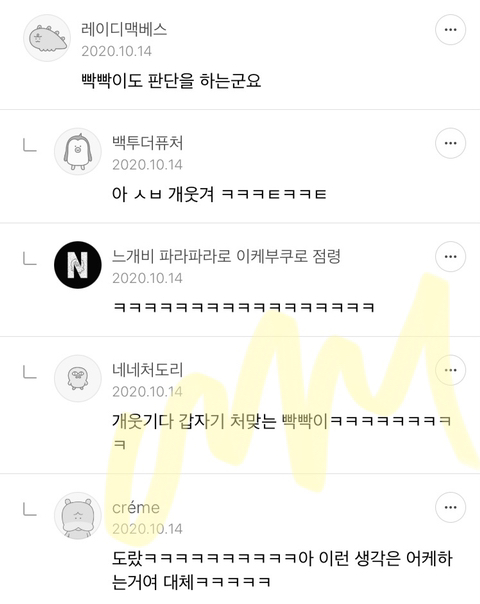
Task: Open more options for 백투더퓨처's reply
Action: [450, 143]
